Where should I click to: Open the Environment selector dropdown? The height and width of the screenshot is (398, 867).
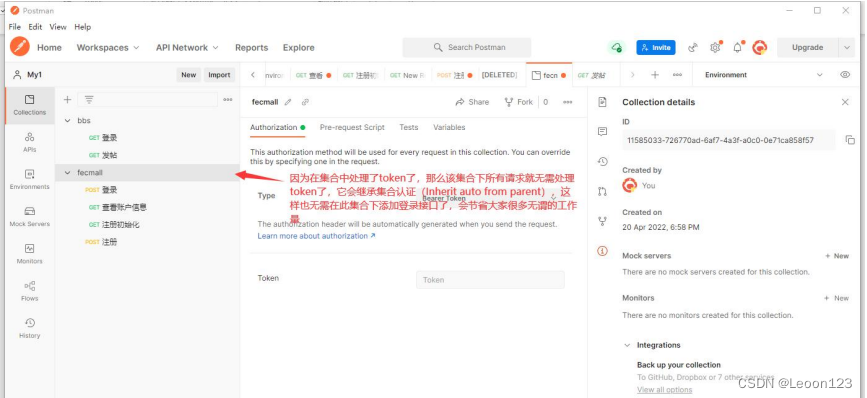(764, 75)
